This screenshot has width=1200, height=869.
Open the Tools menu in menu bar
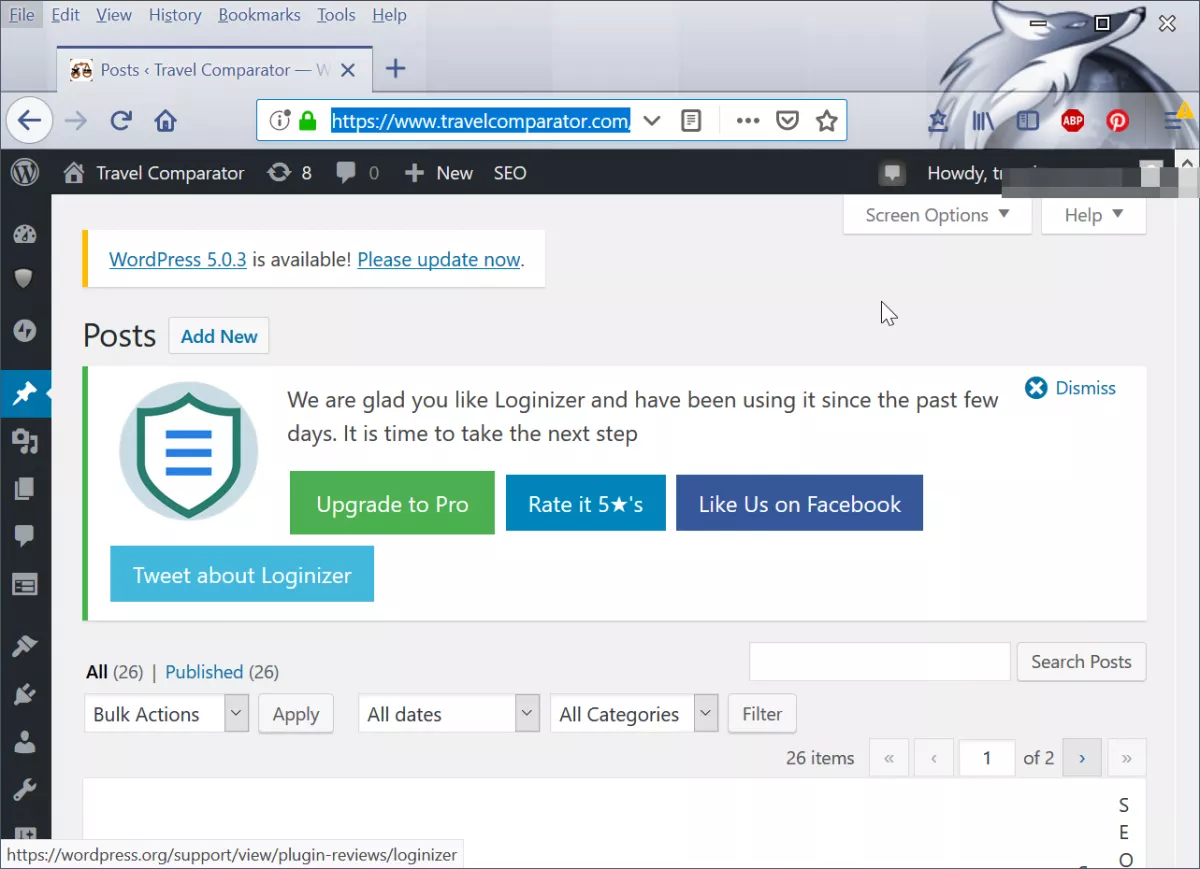click(x=336, y=15)
